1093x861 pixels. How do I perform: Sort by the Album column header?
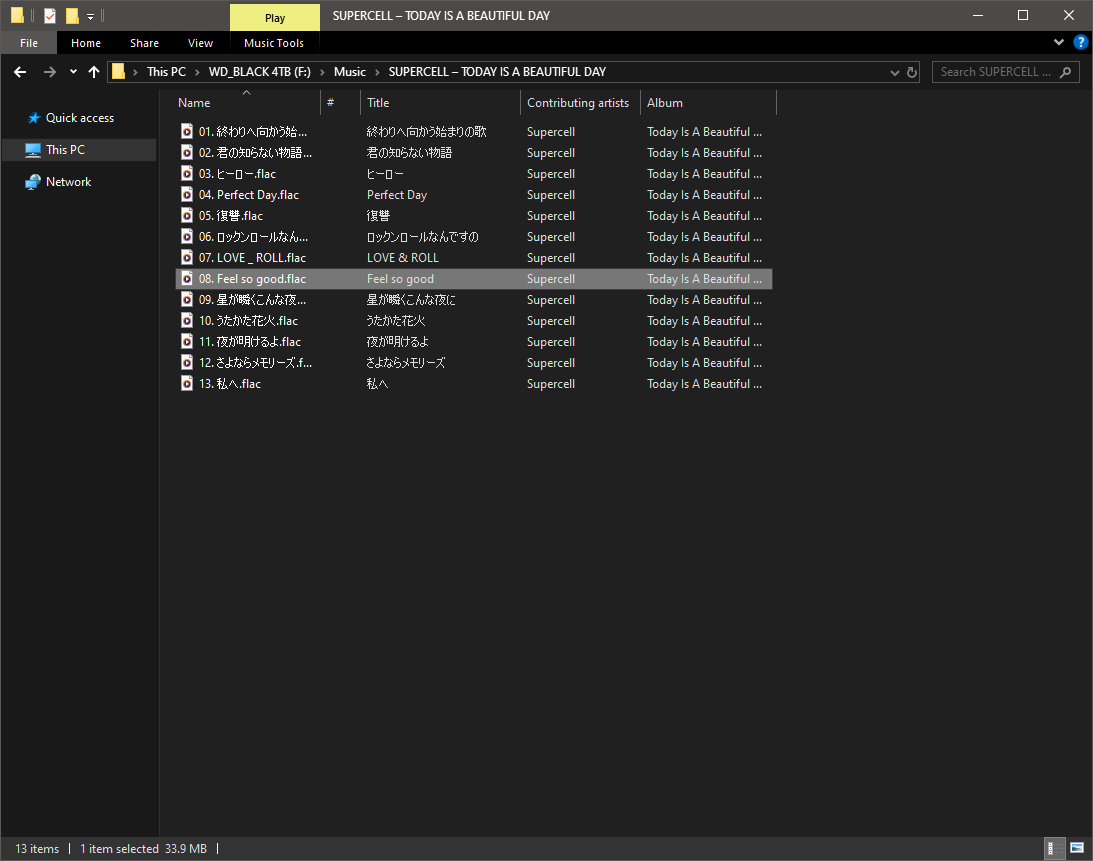click(708, 102)
